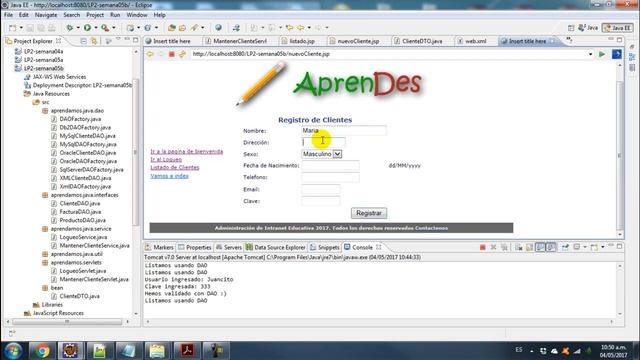Click the Nombre input field
Viewport: 640px width, 360px height.
pyautogui.click(x=344, y=131)
